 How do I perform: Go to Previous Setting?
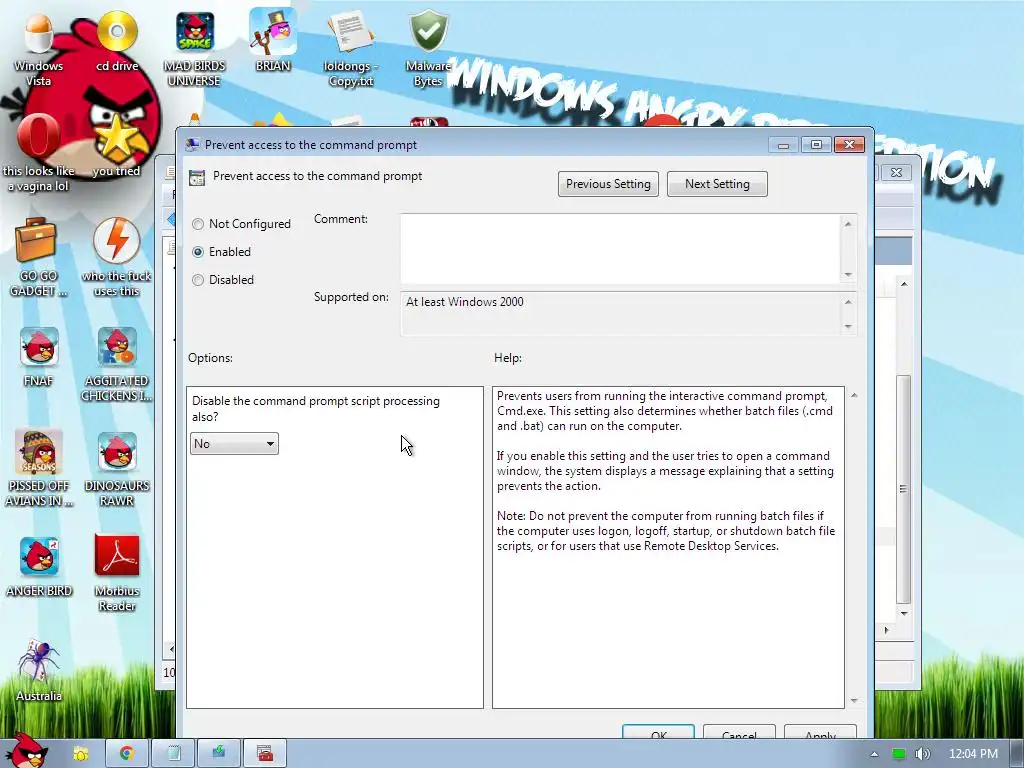608,184
